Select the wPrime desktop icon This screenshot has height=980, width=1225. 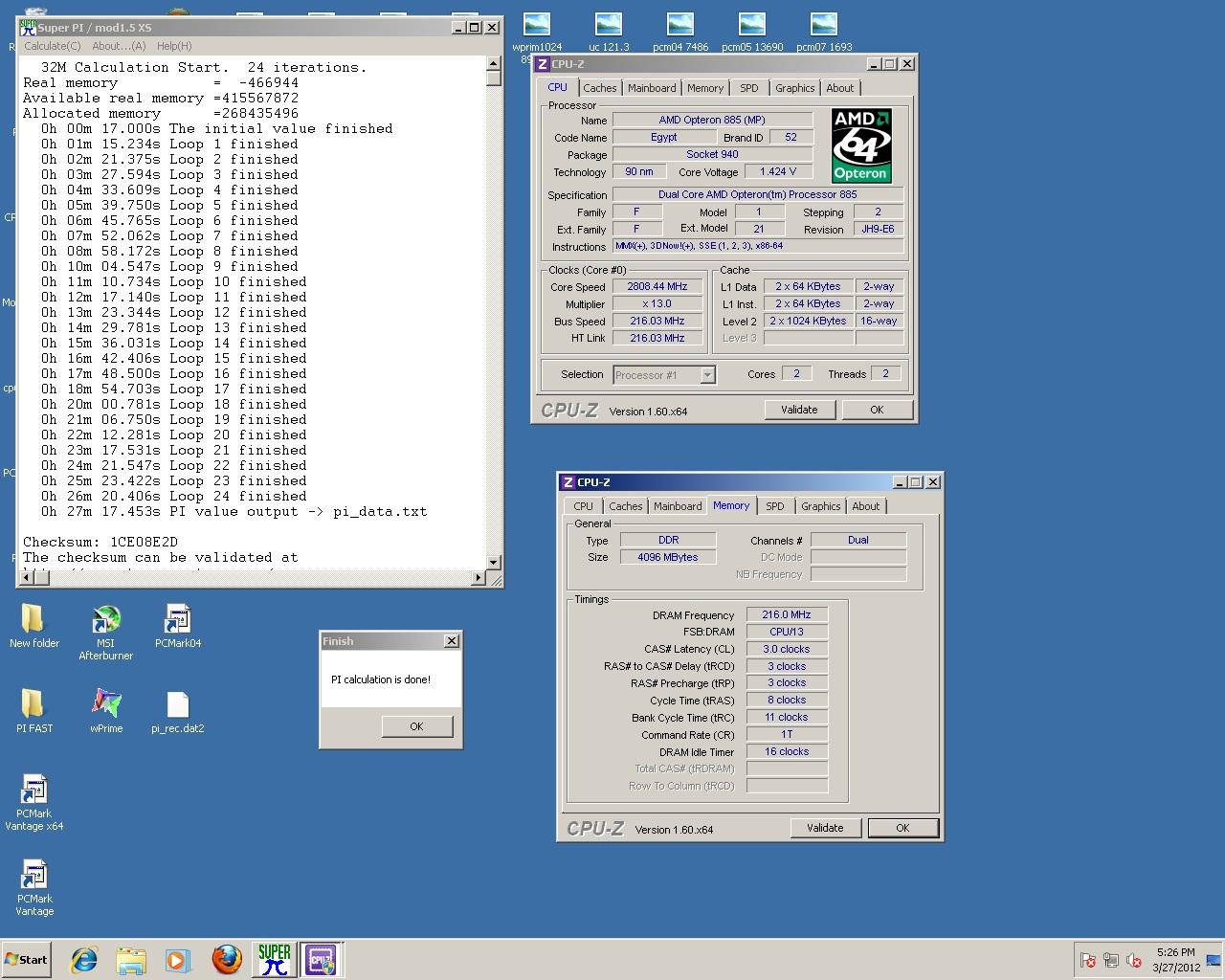coord(106,712)
